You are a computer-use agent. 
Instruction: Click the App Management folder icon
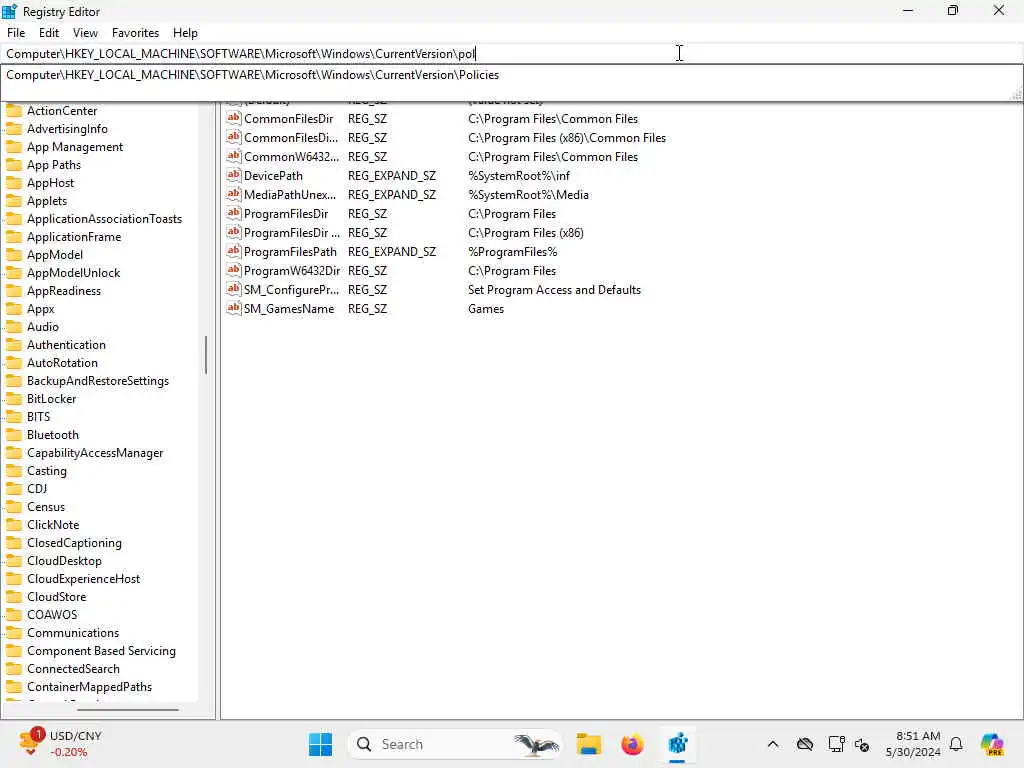point(14,147)
